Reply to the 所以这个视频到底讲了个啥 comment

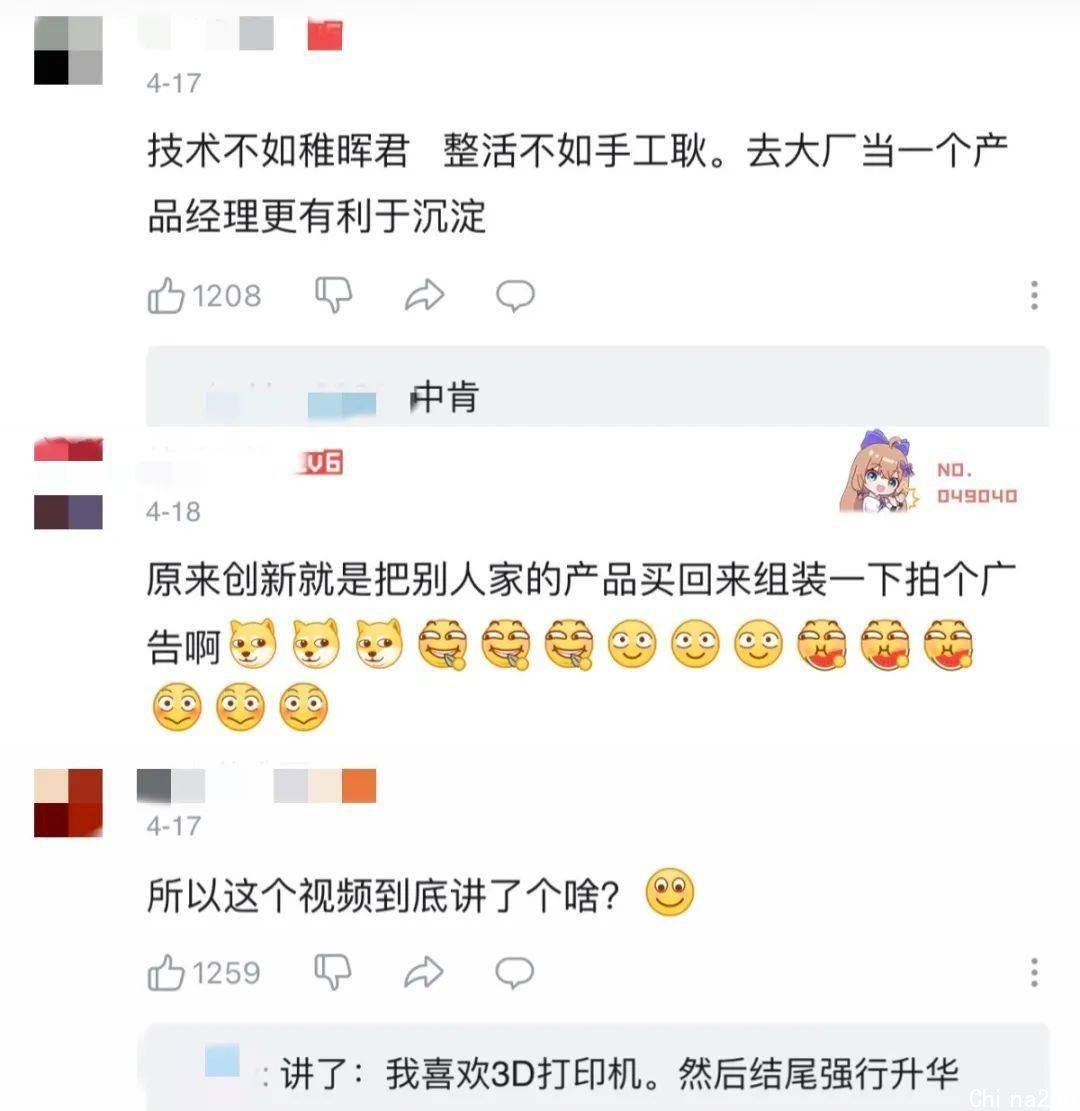point(514,972)
